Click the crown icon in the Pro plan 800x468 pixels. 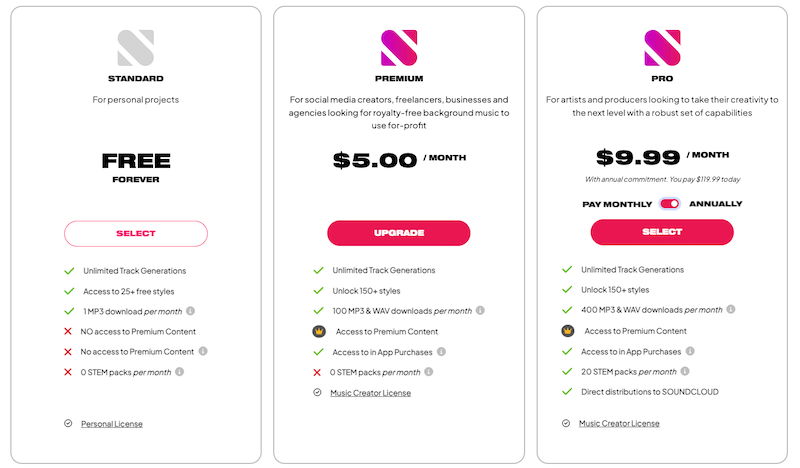[567, 331]
